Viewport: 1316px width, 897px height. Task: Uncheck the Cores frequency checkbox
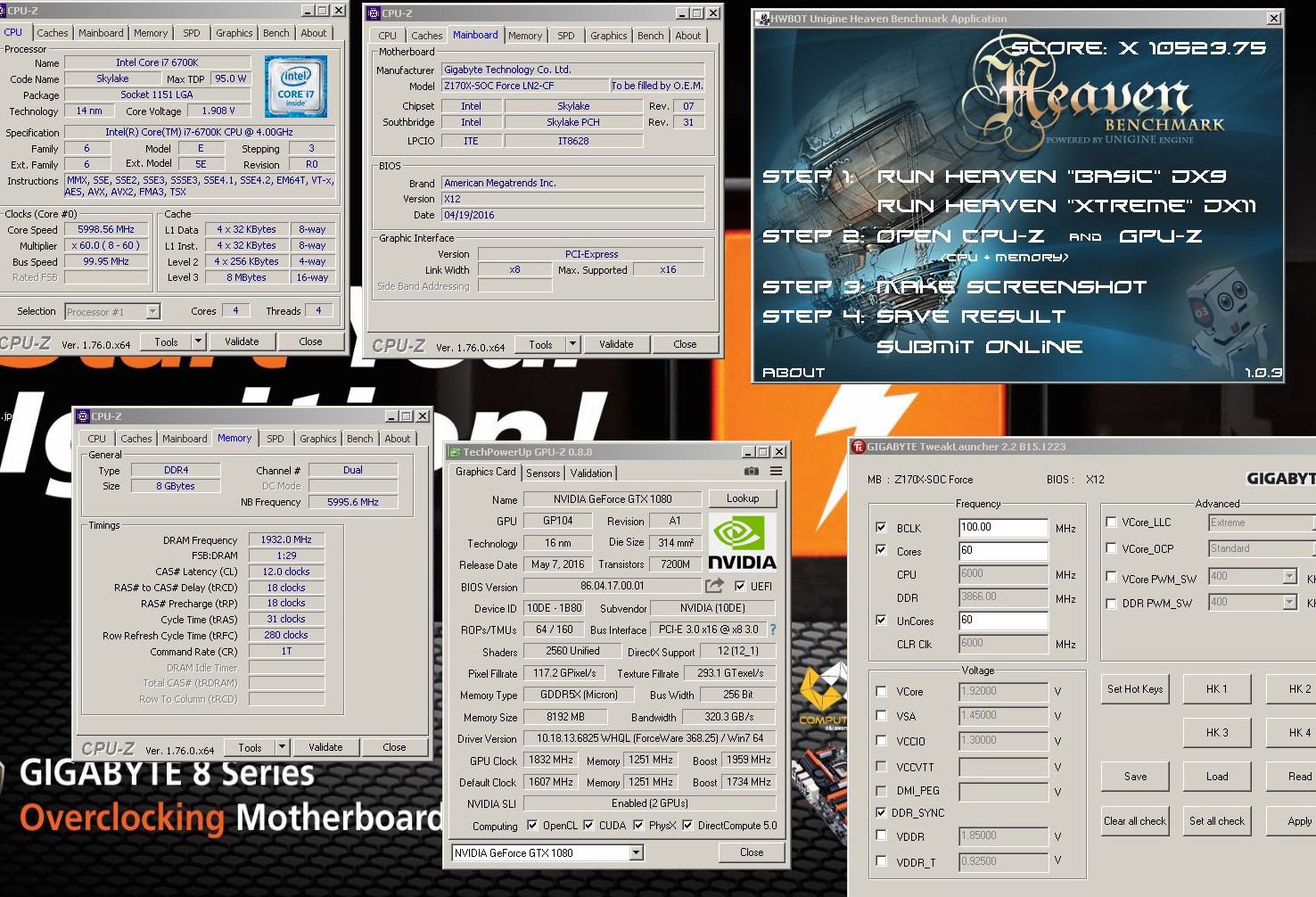point(881,551)
